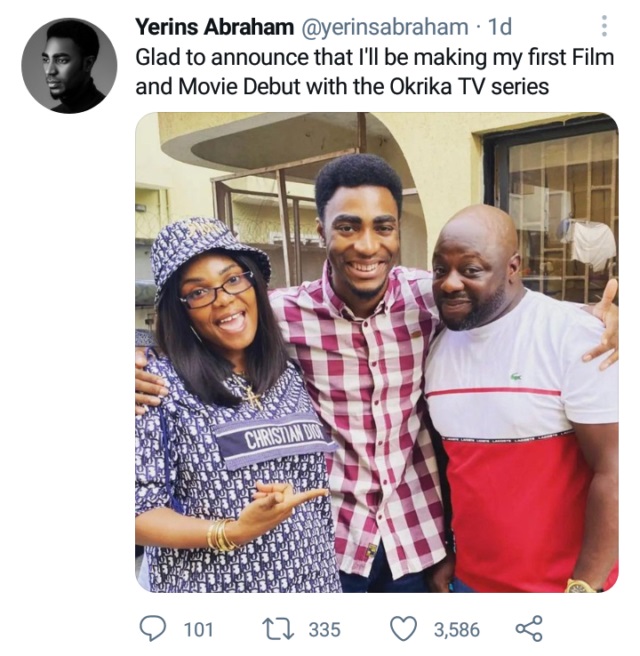This screenshot has height=656, width=640.
Task: Click the 3,586 likes count
Action: 456,629
